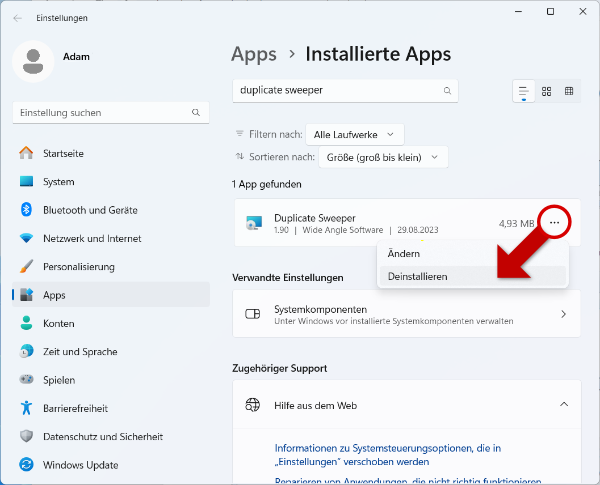The height and width of the screenshot is (485, 600).
Task: Click the Netzwerk Wi-Fi icon
Action: (x=26, y=238)
